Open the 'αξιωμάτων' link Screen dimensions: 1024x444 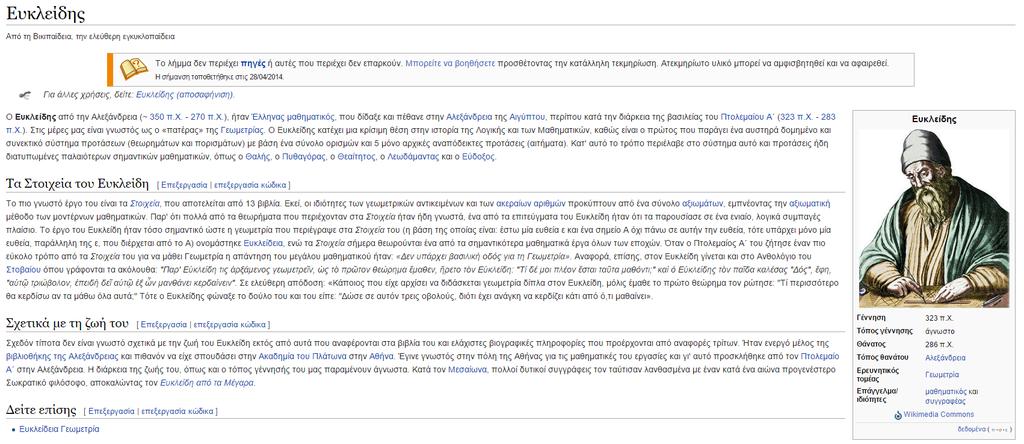point(703,203)
